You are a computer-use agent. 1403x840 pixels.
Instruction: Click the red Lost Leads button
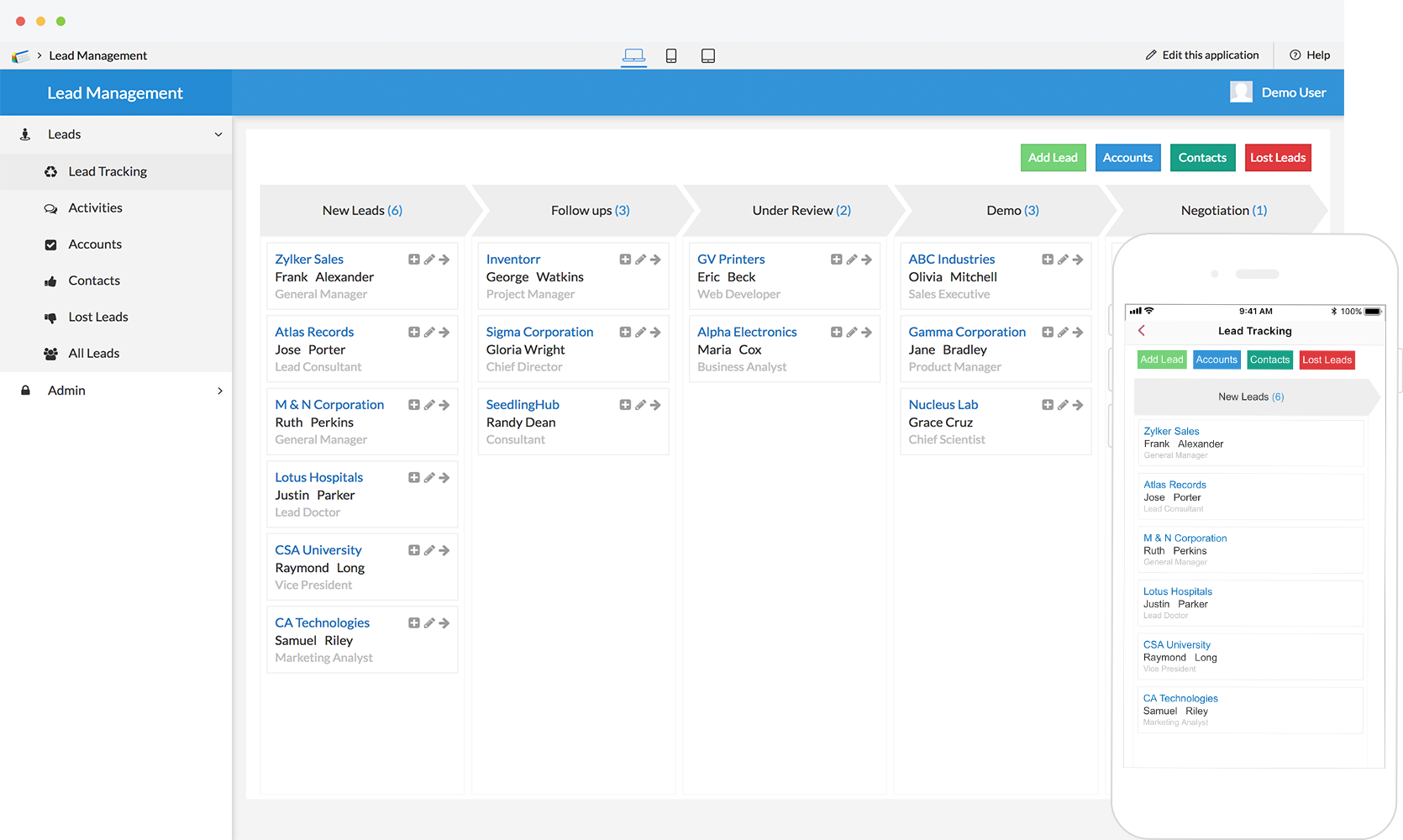tap(1277, 158)
